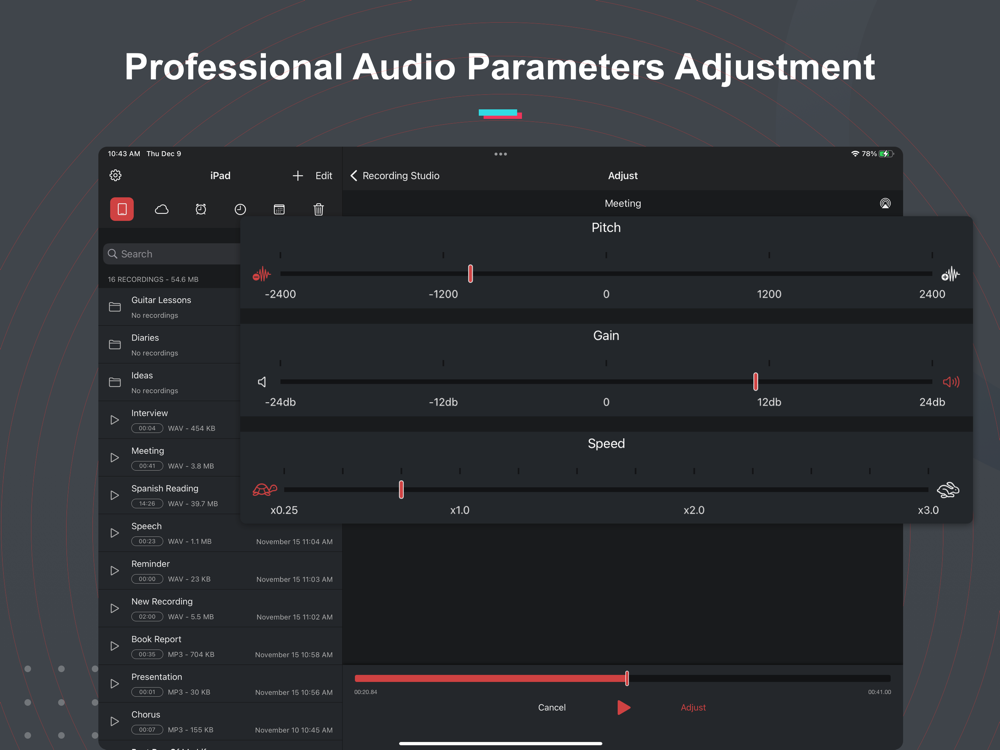
Task: Play the Spanish Reading recording
Action: tap(115, 495)
